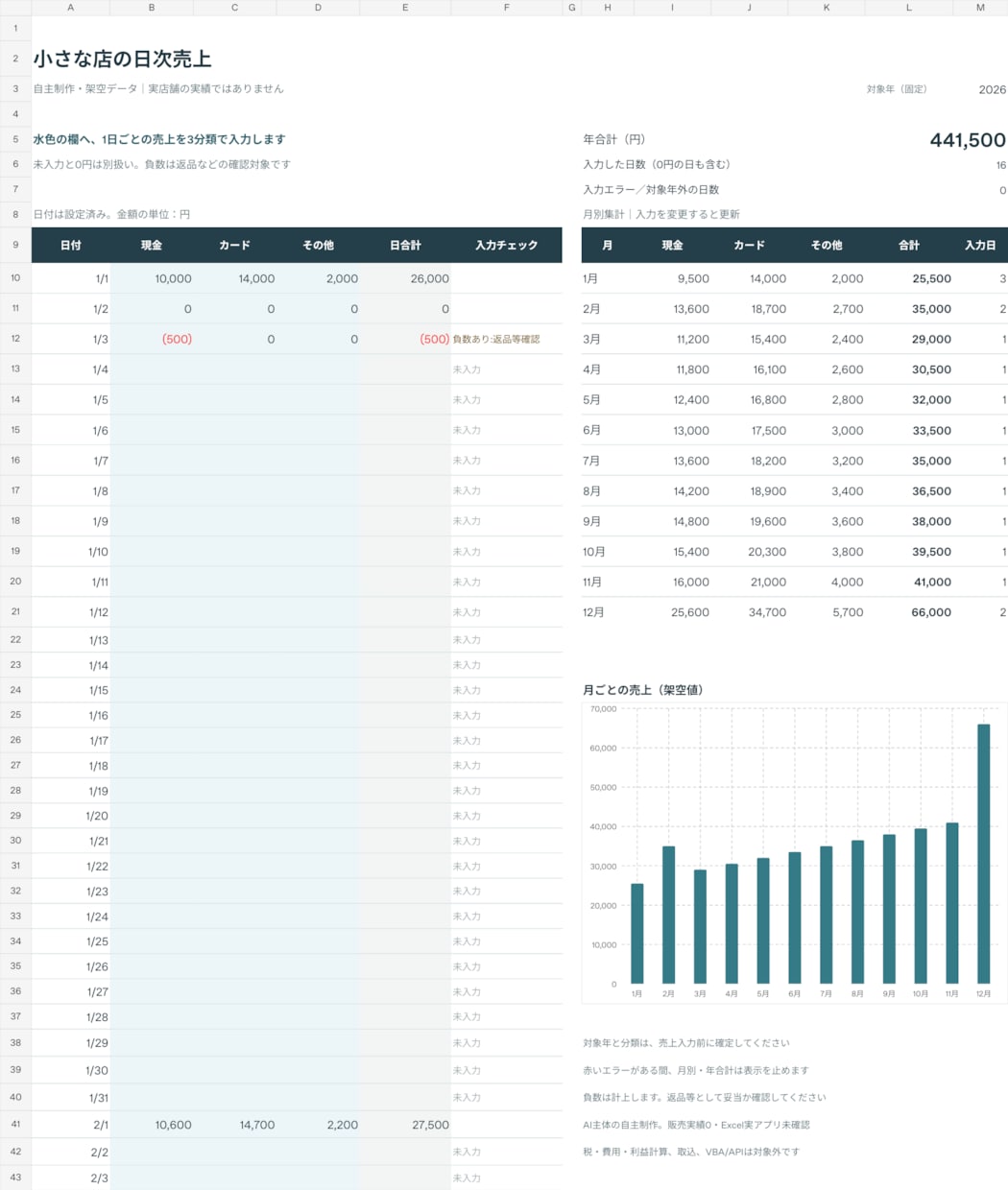Select the date cell 1/31
1008x1190 pixels.
coord(71,1098)
